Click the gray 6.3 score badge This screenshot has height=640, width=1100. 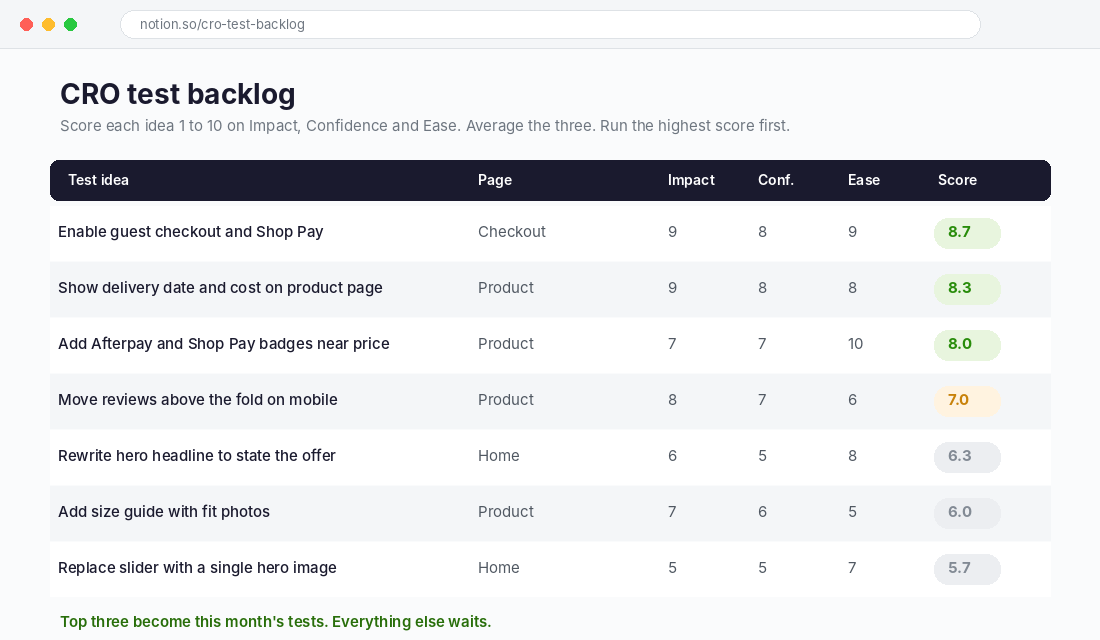967,457
